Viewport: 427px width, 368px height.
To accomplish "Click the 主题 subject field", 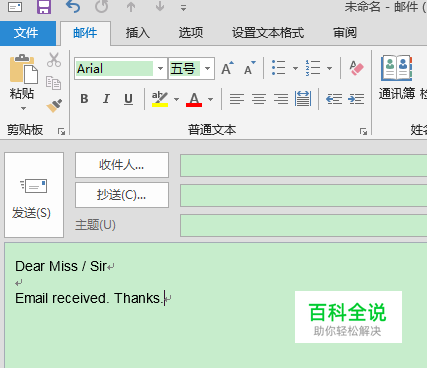I will pyautogui.click(x=303, y=225).
